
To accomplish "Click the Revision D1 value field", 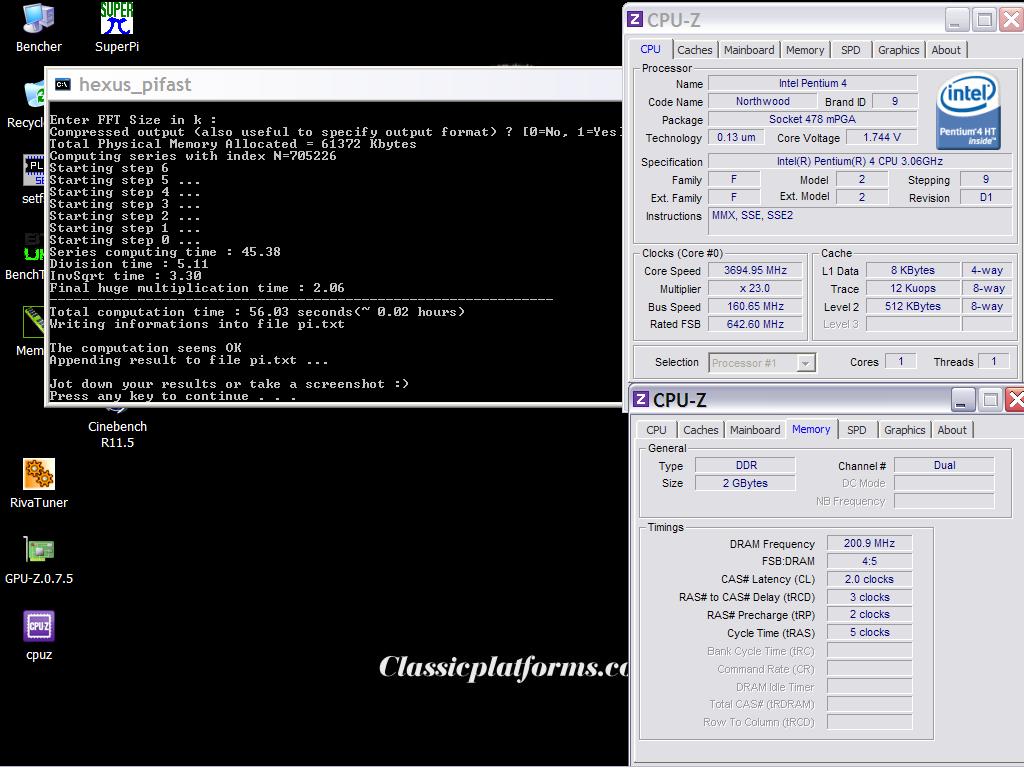I will pos(985,197).
